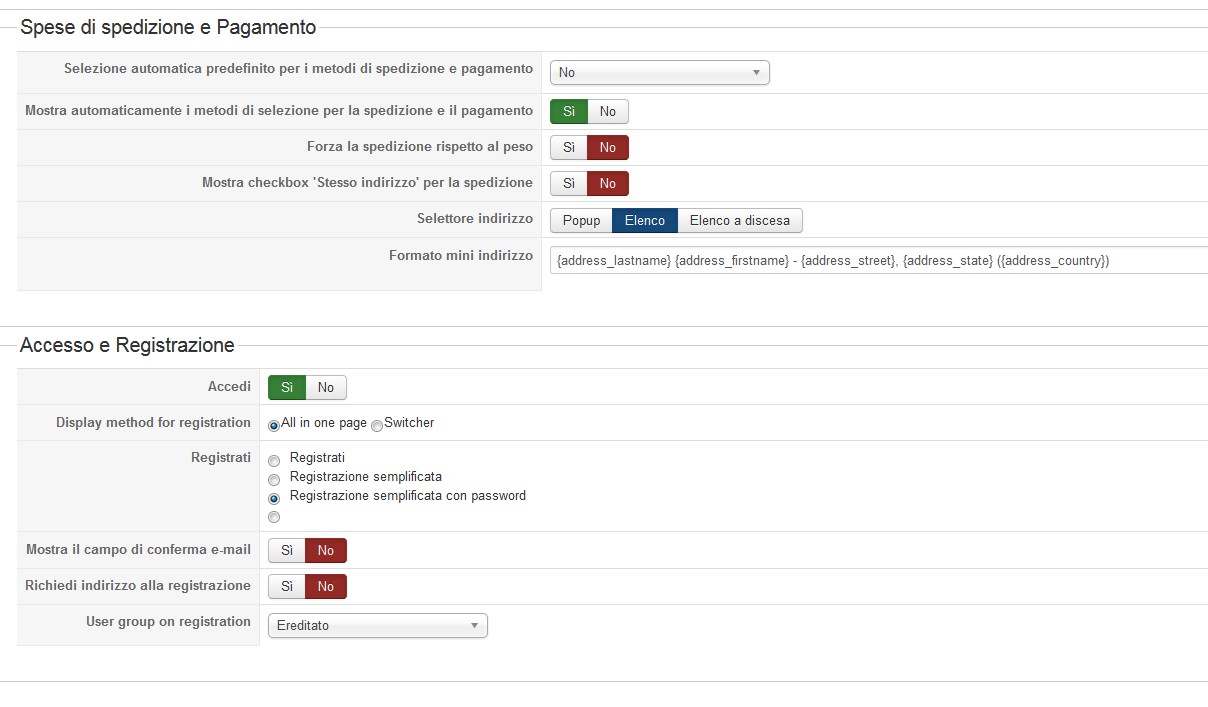Select the unlabeled last registration radio button
The image size is (1208, 707).
[274, 517]
